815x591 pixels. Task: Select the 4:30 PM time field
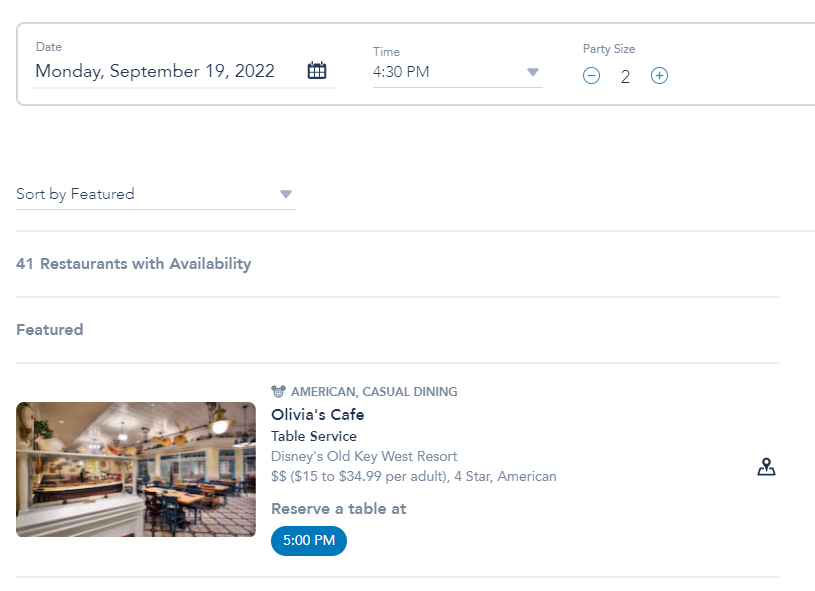click(x=457, y=72)
